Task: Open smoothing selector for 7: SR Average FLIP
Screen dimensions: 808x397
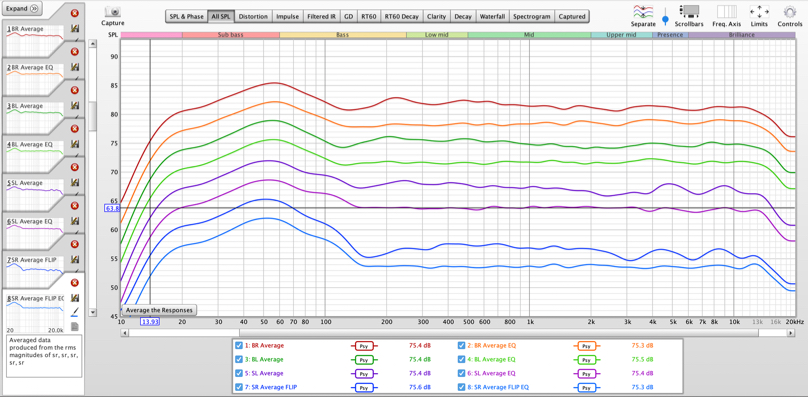Action: (363, 387)
